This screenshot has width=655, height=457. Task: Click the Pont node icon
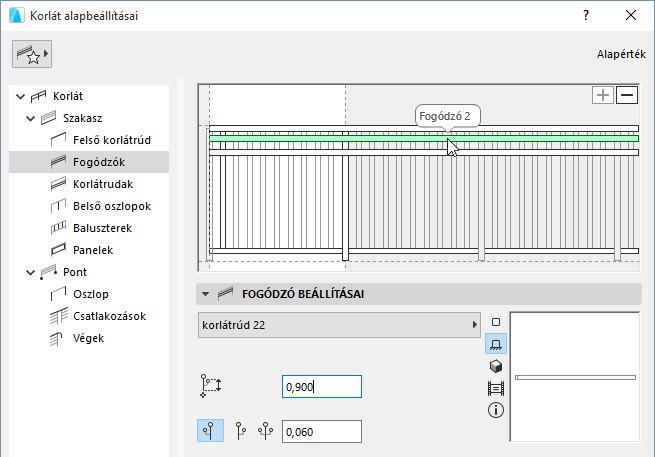tap(48, 272)
